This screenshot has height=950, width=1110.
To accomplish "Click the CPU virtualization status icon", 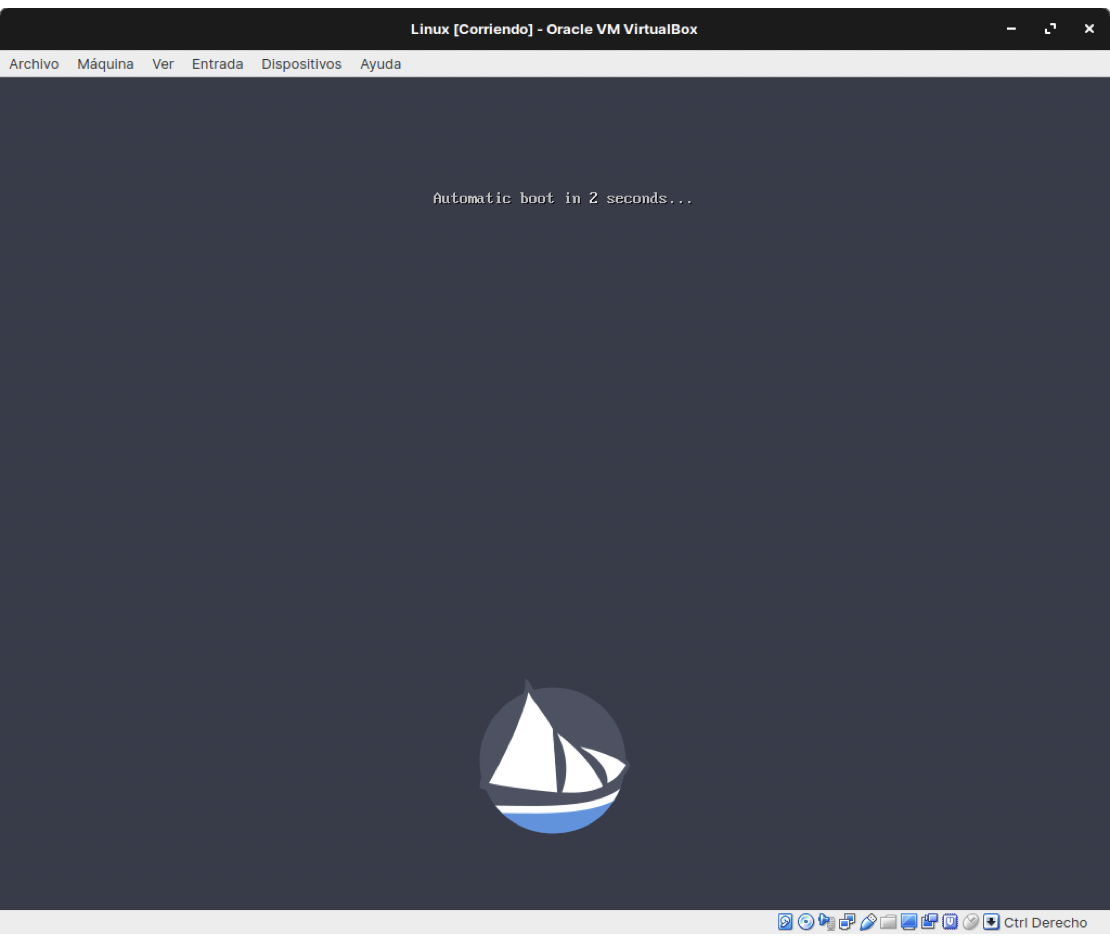I will click(950, 922).
